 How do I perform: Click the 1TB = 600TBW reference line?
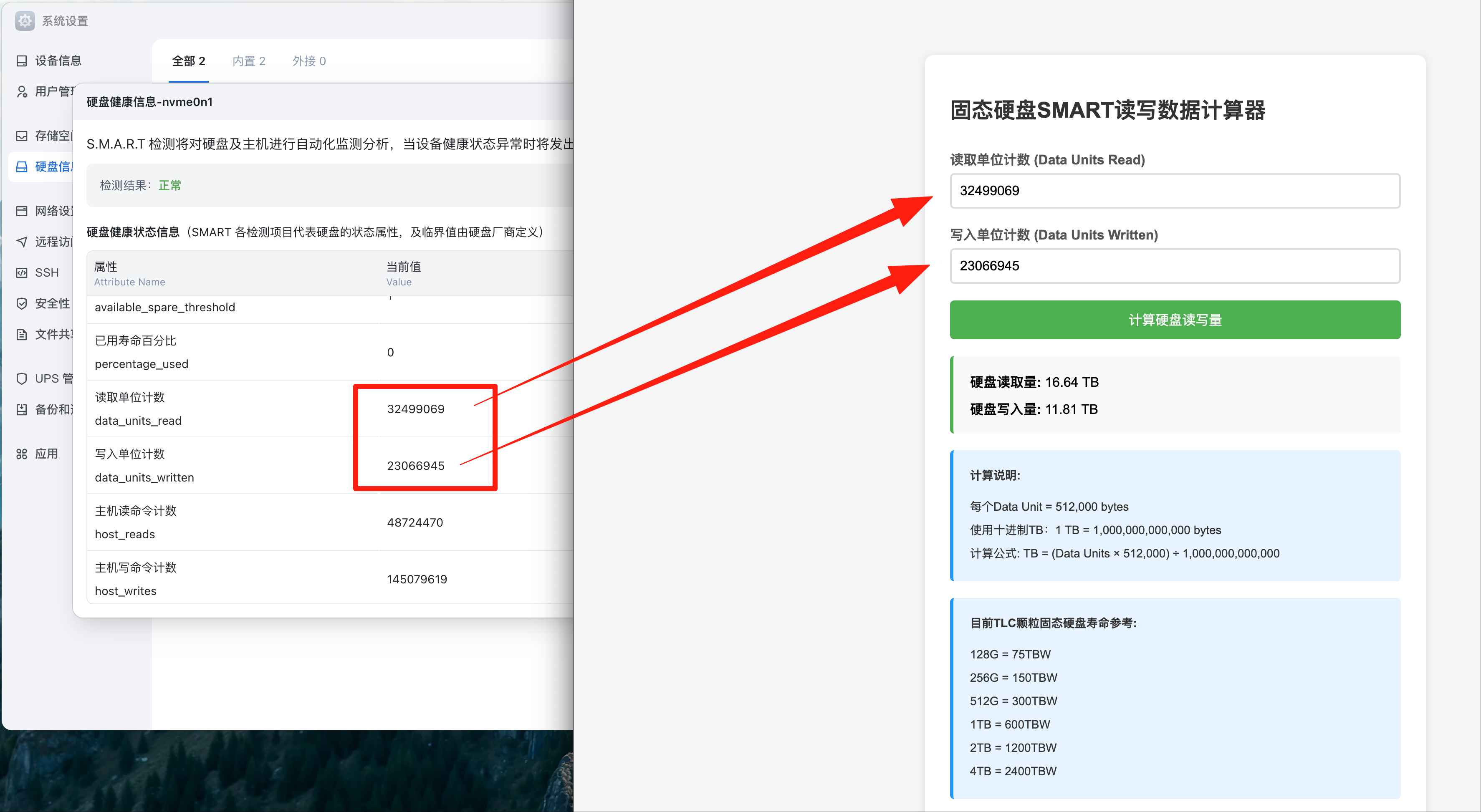point(1010,724)
